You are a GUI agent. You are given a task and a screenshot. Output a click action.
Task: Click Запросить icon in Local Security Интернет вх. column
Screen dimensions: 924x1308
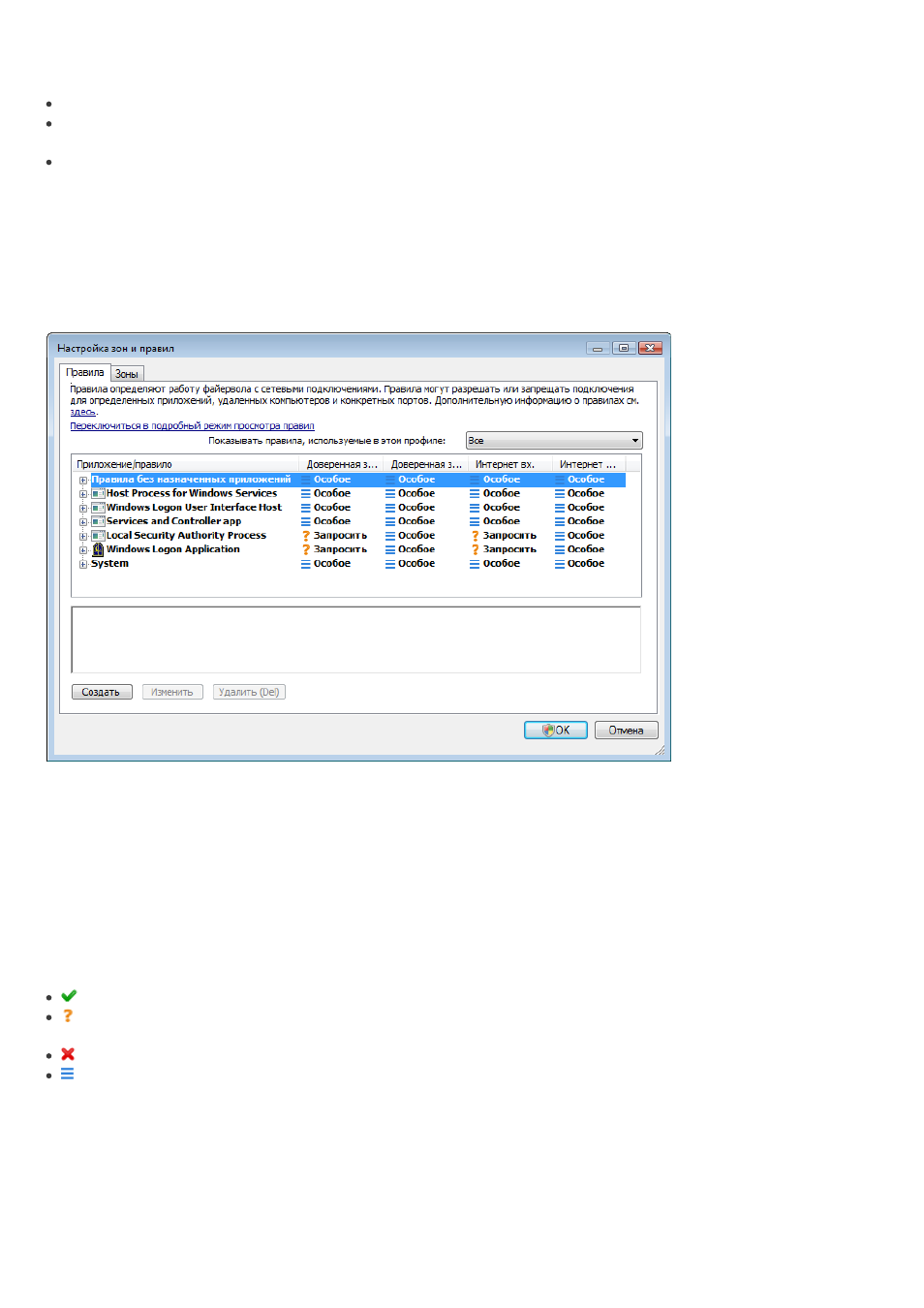tap(476, 536)
